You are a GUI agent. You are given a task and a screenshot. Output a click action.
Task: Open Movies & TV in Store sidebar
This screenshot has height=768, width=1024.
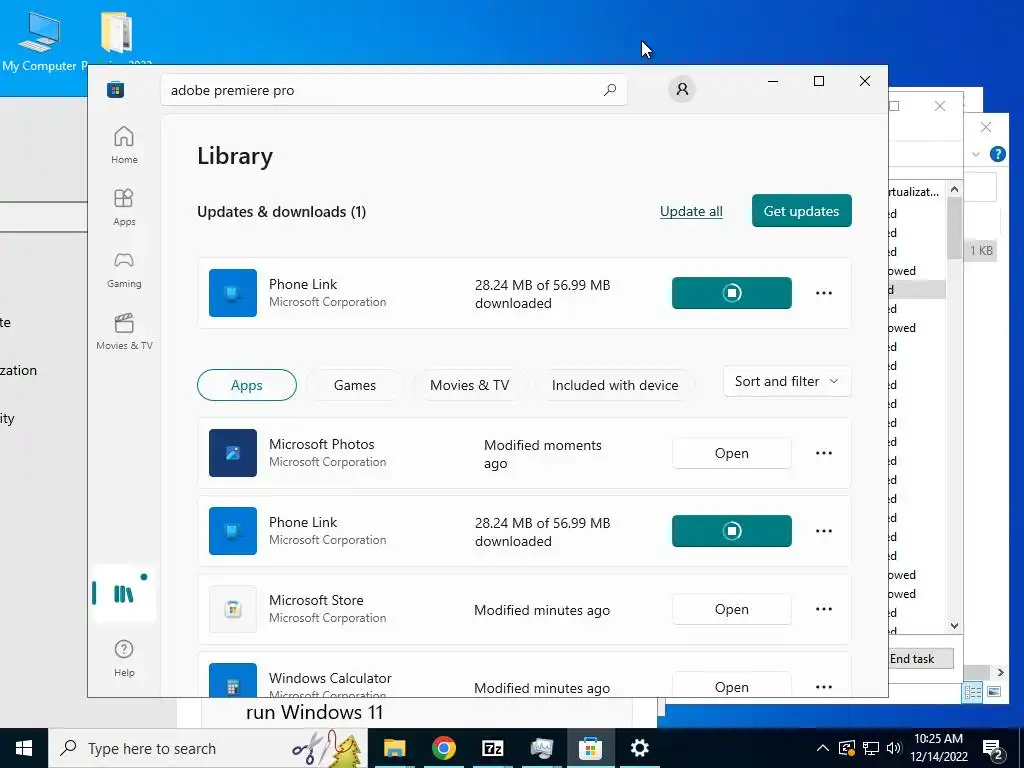124,331
